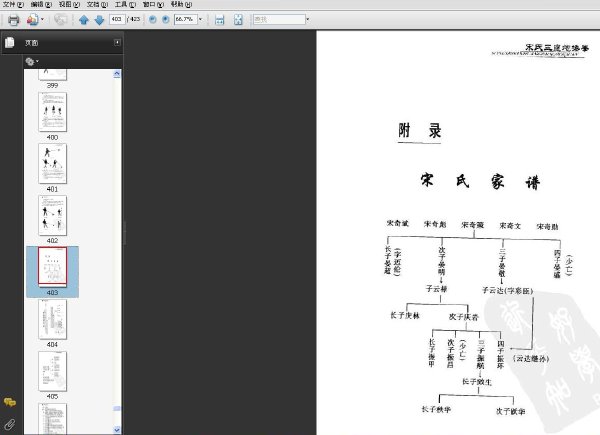Open the zoom level dropdown arrow
Viewport: 600px width, 435px height.
point(200,19)
